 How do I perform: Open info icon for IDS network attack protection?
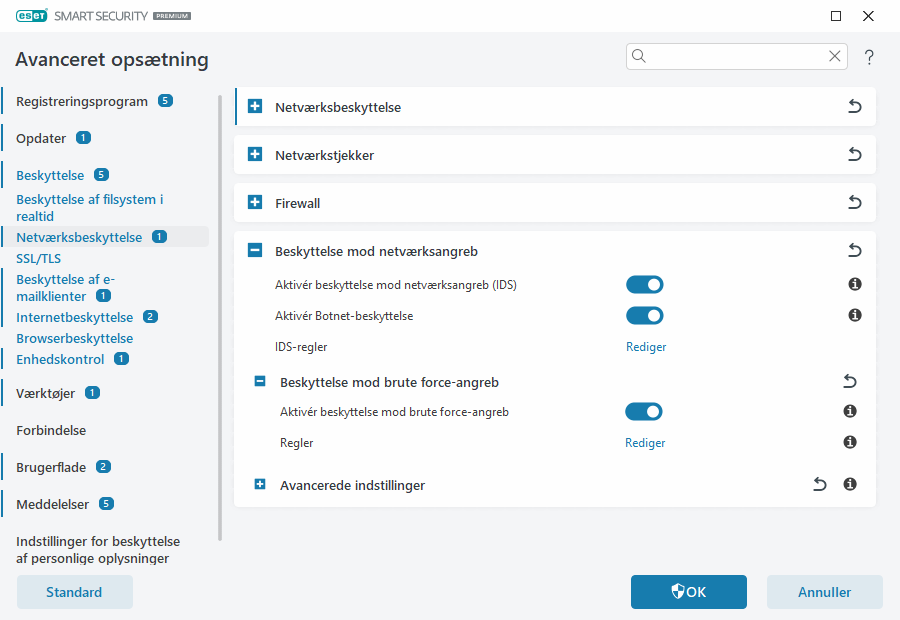(x=855, y=285)
